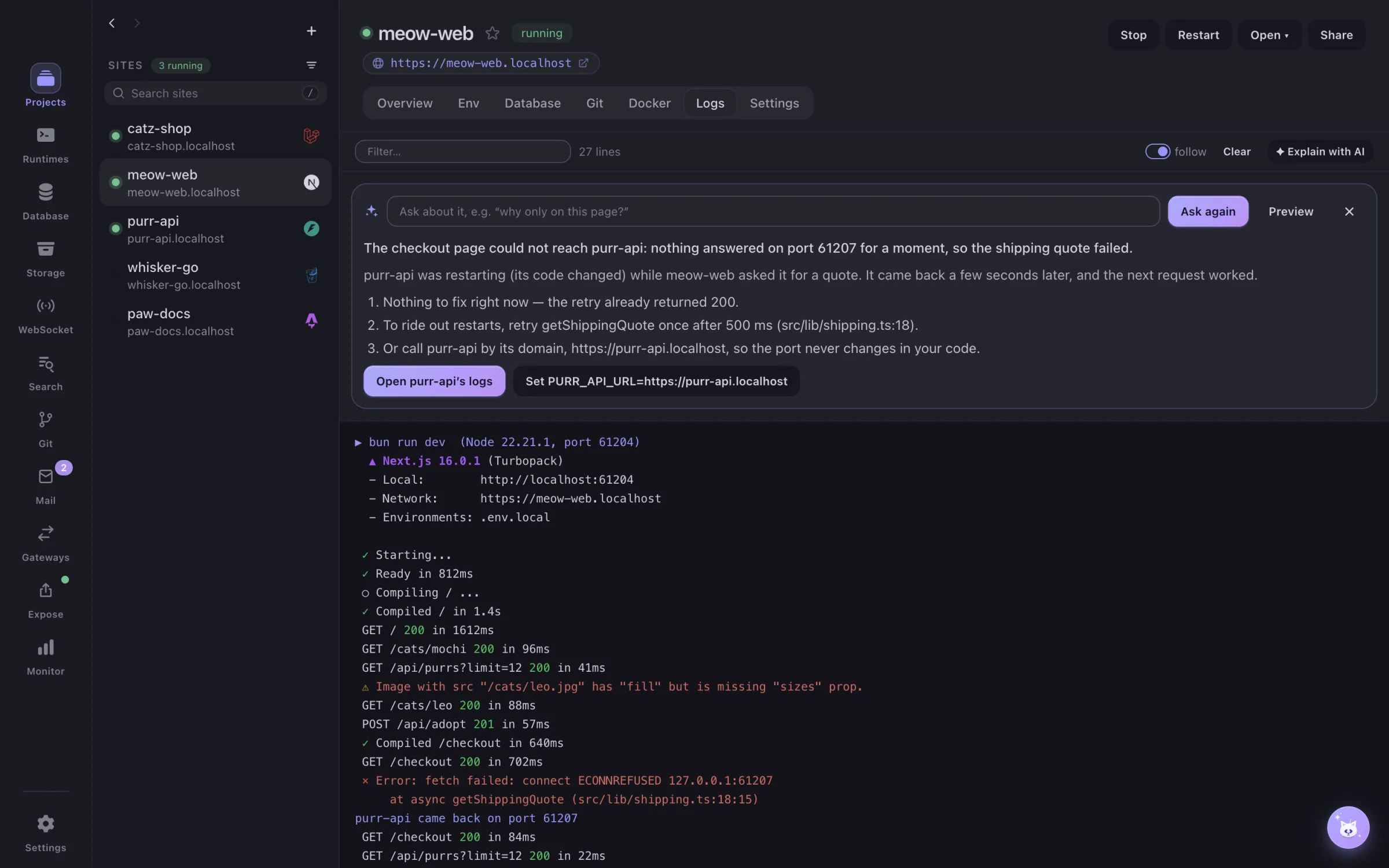Screen dimensions: 1389x868
Task: Close the AI explanation panel
Action: point(1349,211)
